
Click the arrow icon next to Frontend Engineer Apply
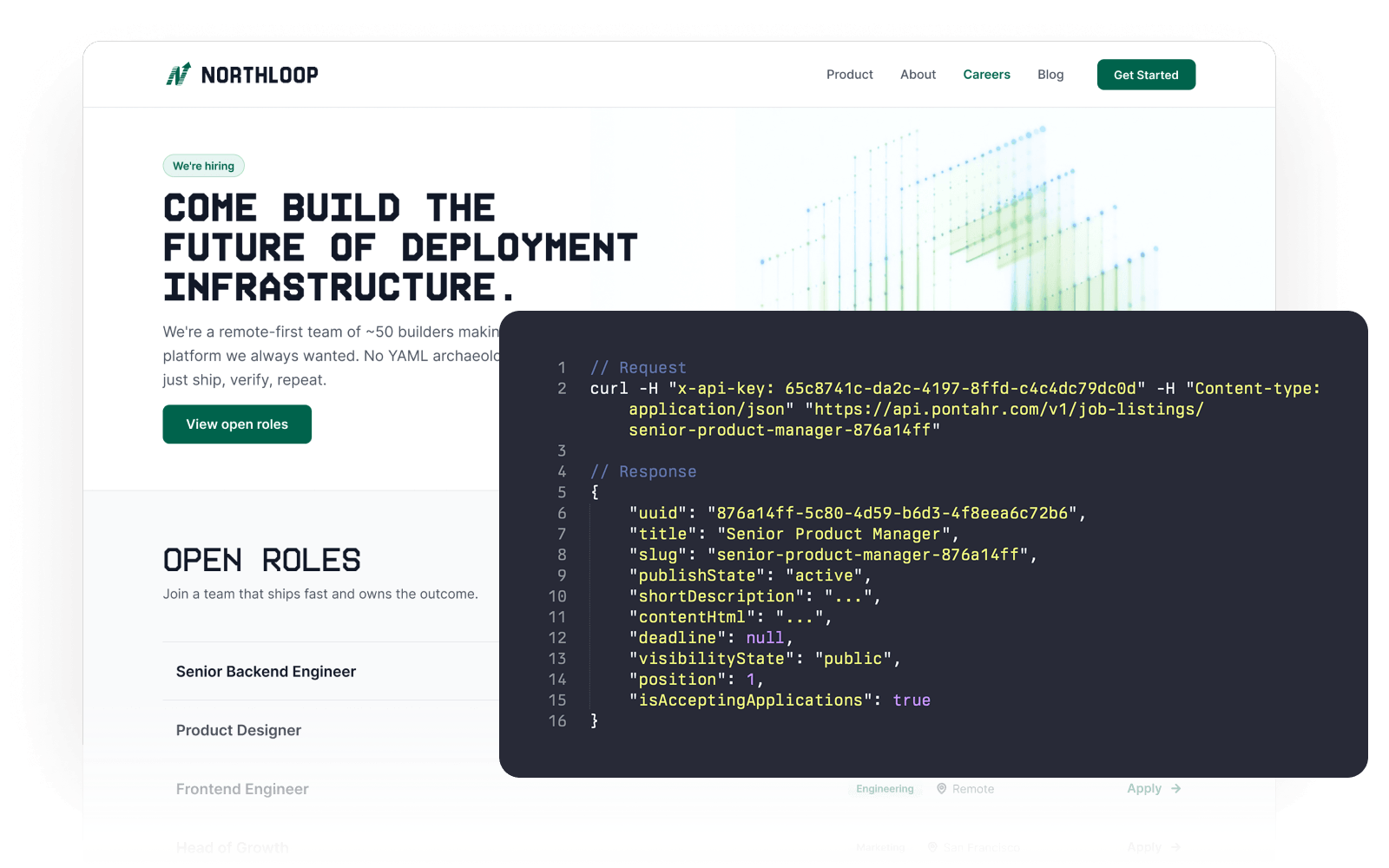point(1175,788)
